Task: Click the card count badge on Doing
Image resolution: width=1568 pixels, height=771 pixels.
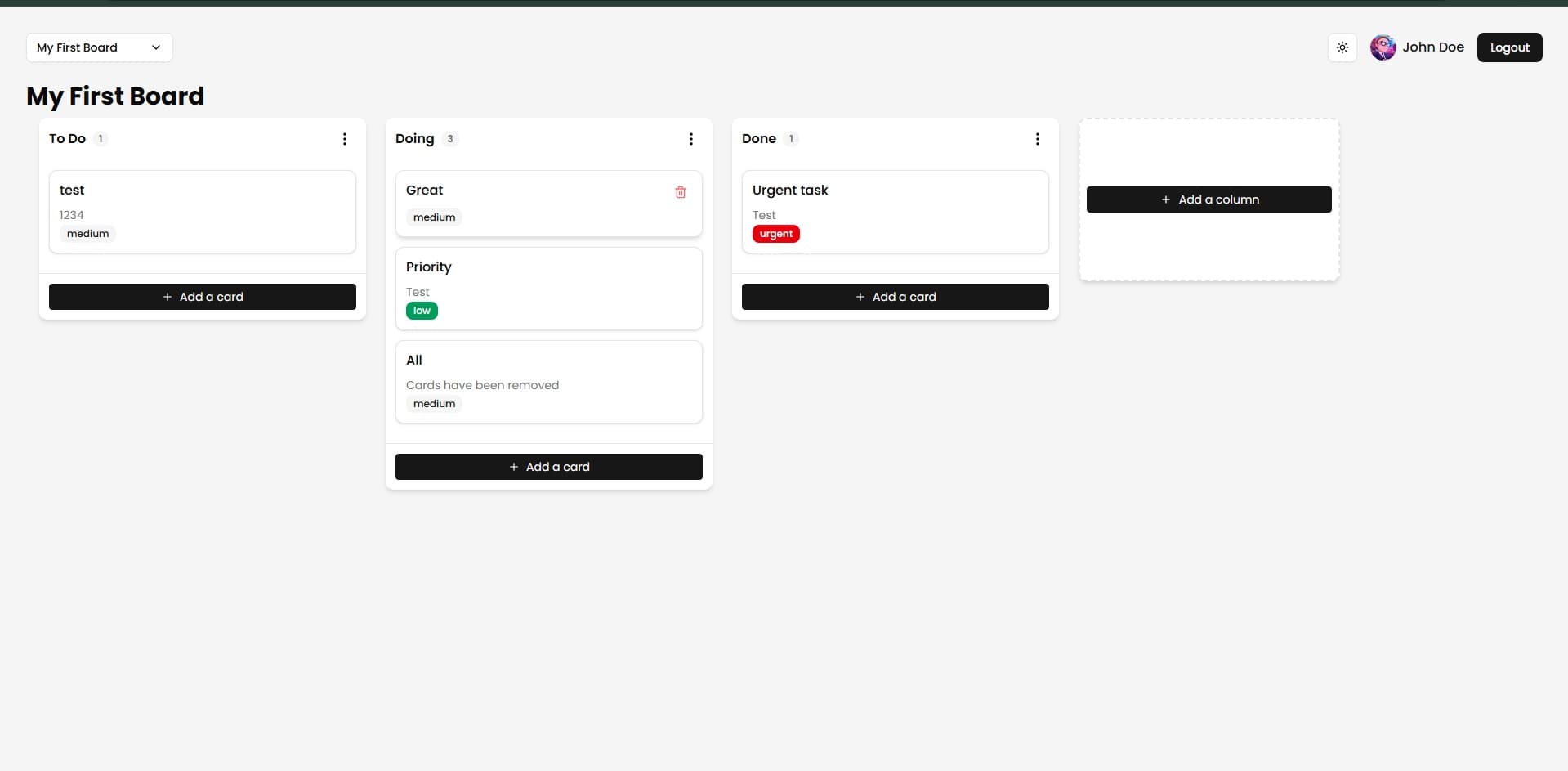Action: pyautogui.click(x=449, y=138)
